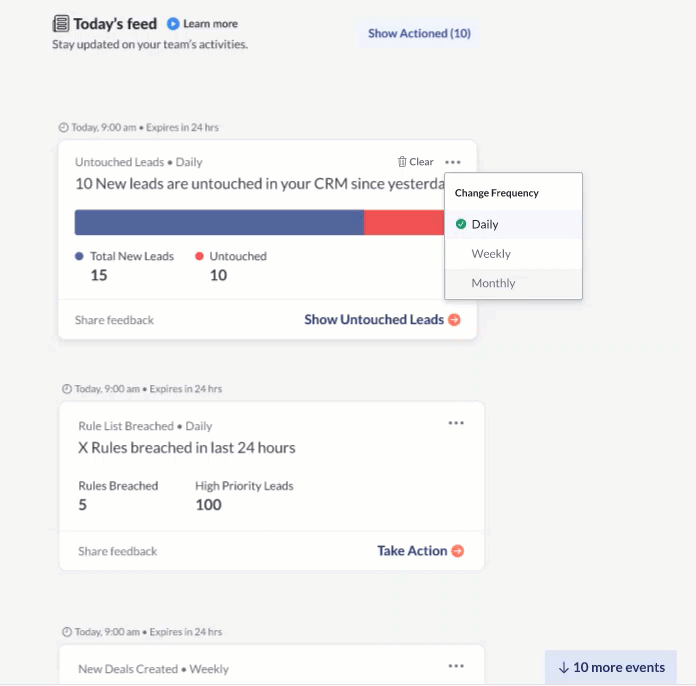Image resolution: width=696 pixels, height=686 pixels.
Task: Click the Learn more play icon
Action: tap(173, 24)
